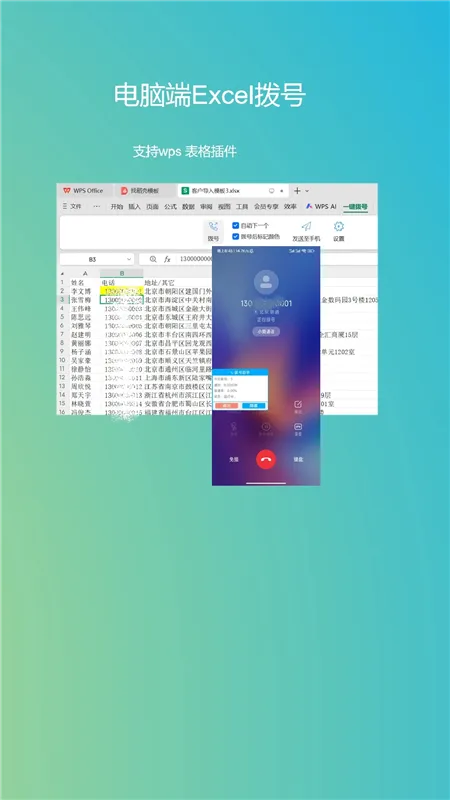450x800 pixels.
Task: Click the ellipsis more menu icon
Action: coord(96,207)
